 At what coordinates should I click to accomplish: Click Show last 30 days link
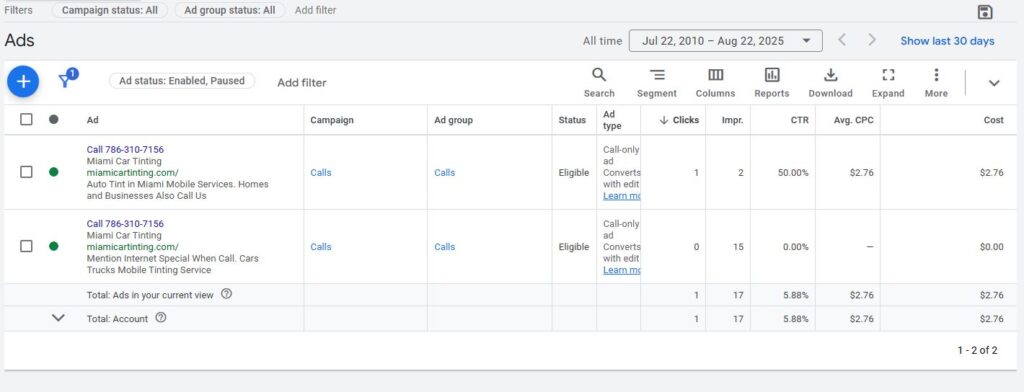coord(947,41)
